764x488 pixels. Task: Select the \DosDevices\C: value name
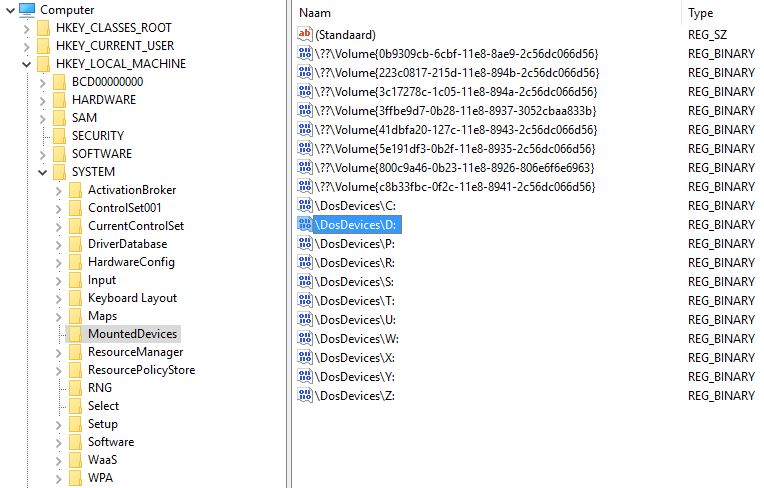point(355,206)
